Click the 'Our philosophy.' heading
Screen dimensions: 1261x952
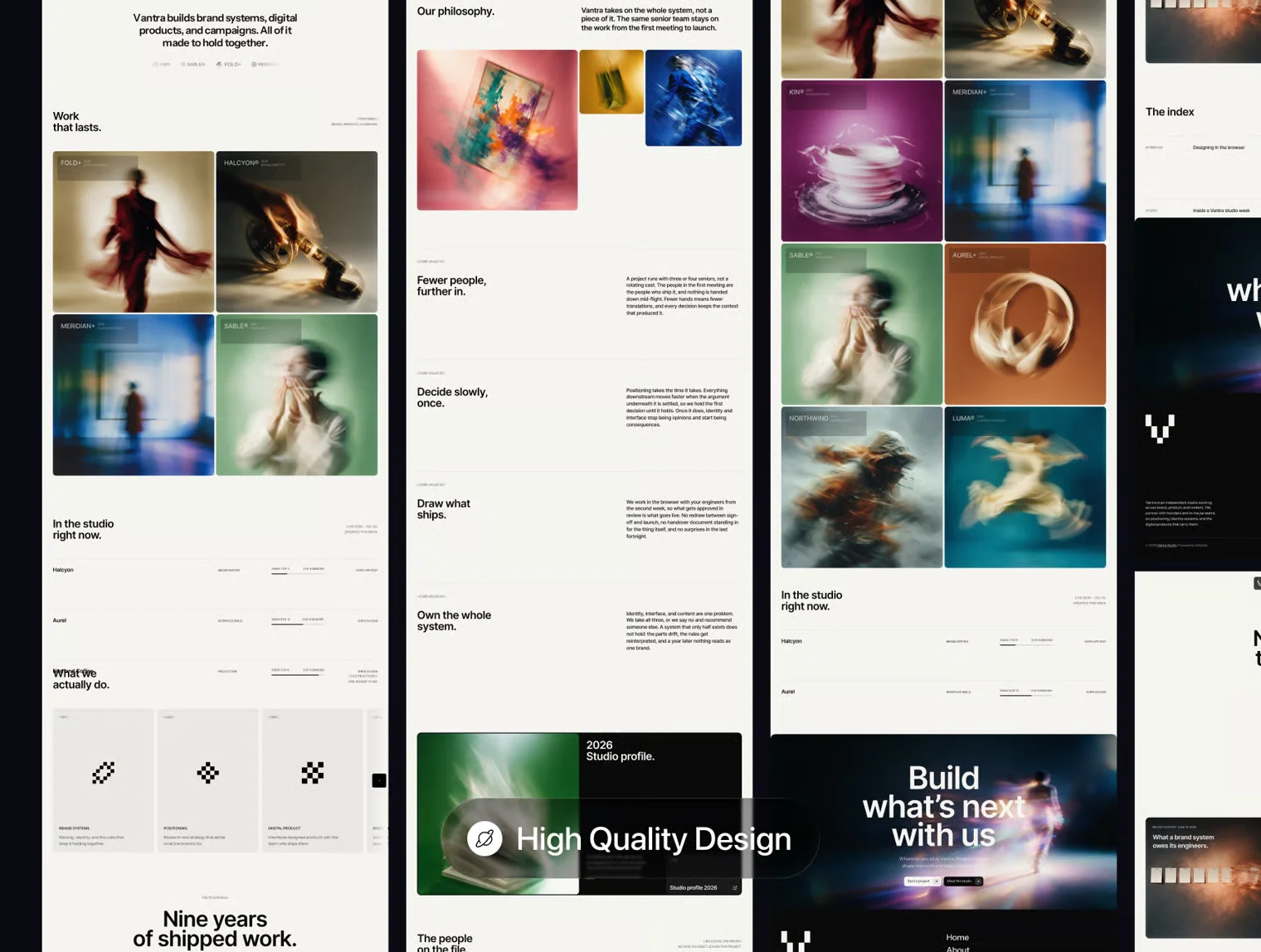click(x=455, y=11)
